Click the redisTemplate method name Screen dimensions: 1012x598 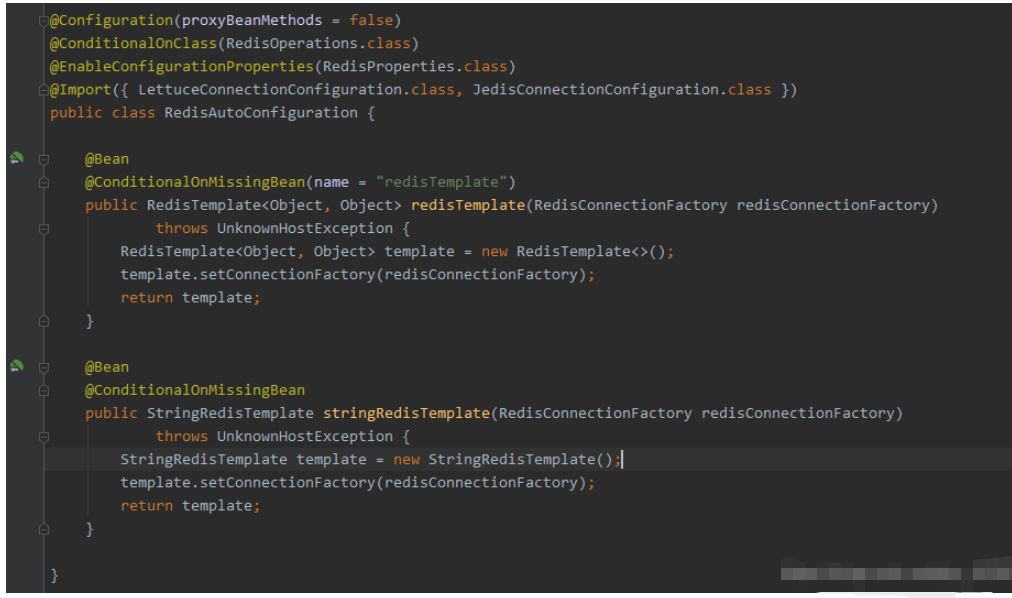(x=468, y=205)
